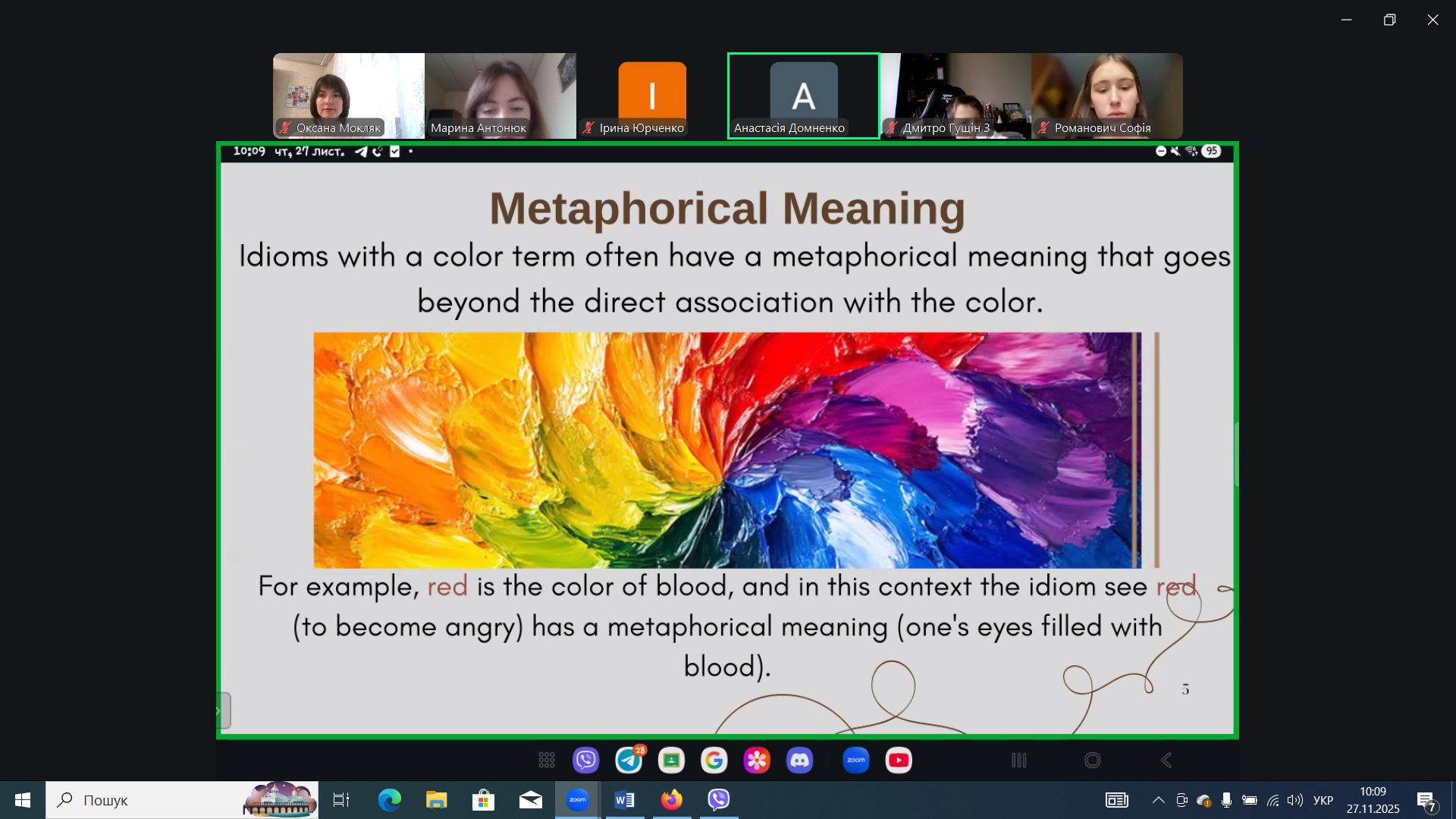
Task: Open the Windows notification center button
Action: coord(1426,801)
